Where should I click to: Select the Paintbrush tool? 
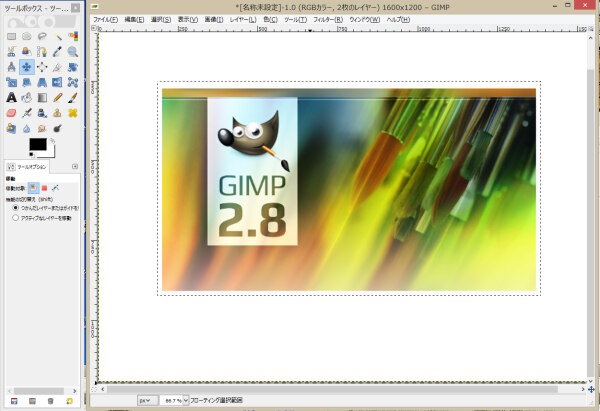73,98
